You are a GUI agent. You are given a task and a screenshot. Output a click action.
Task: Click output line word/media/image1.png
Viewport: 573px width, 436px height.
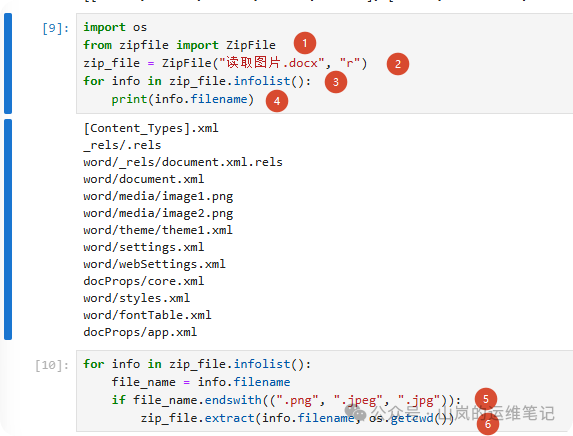(x=158, y=197)
